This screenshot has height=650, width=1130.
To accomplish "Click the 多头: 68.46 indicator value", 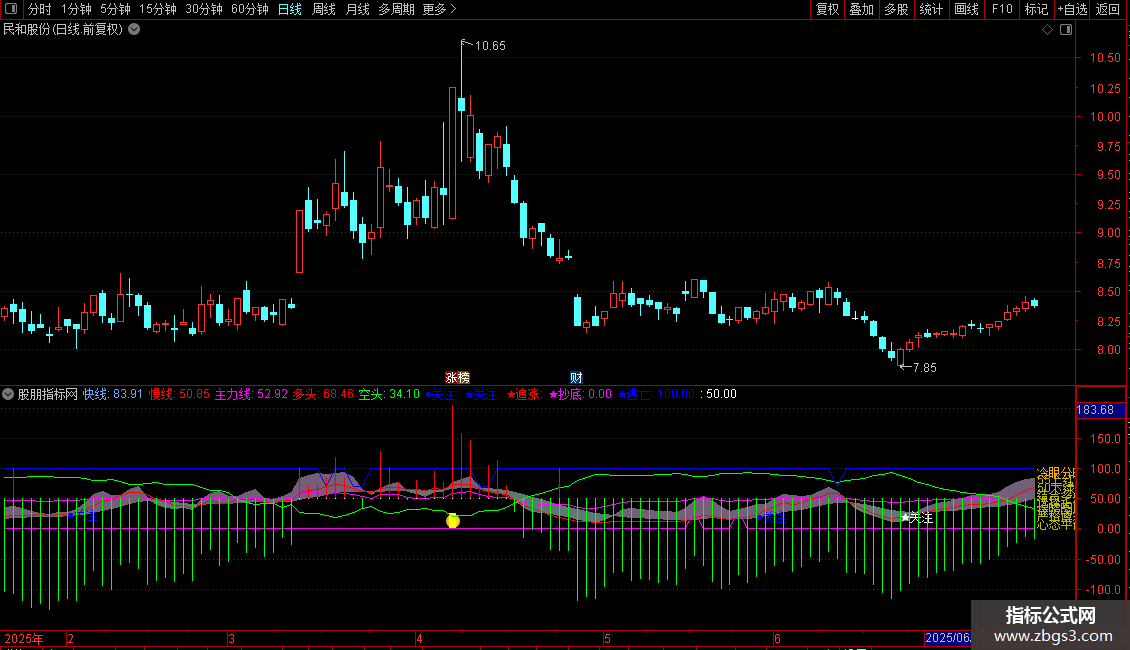I will (323, 394).
